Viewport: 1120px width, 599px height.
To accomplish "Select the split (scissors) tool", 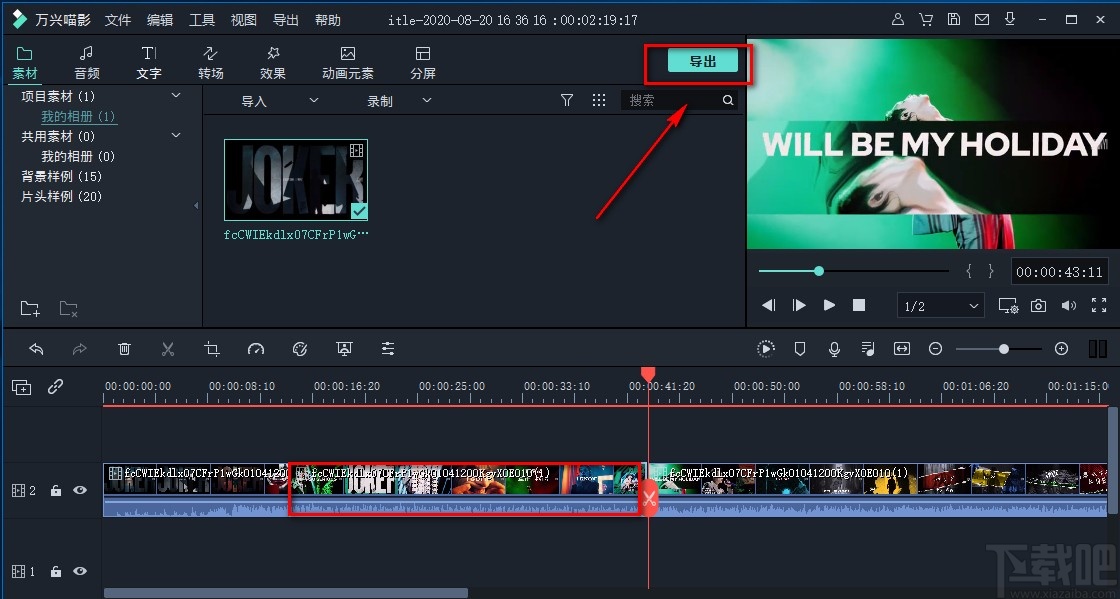I will point(168,349).
